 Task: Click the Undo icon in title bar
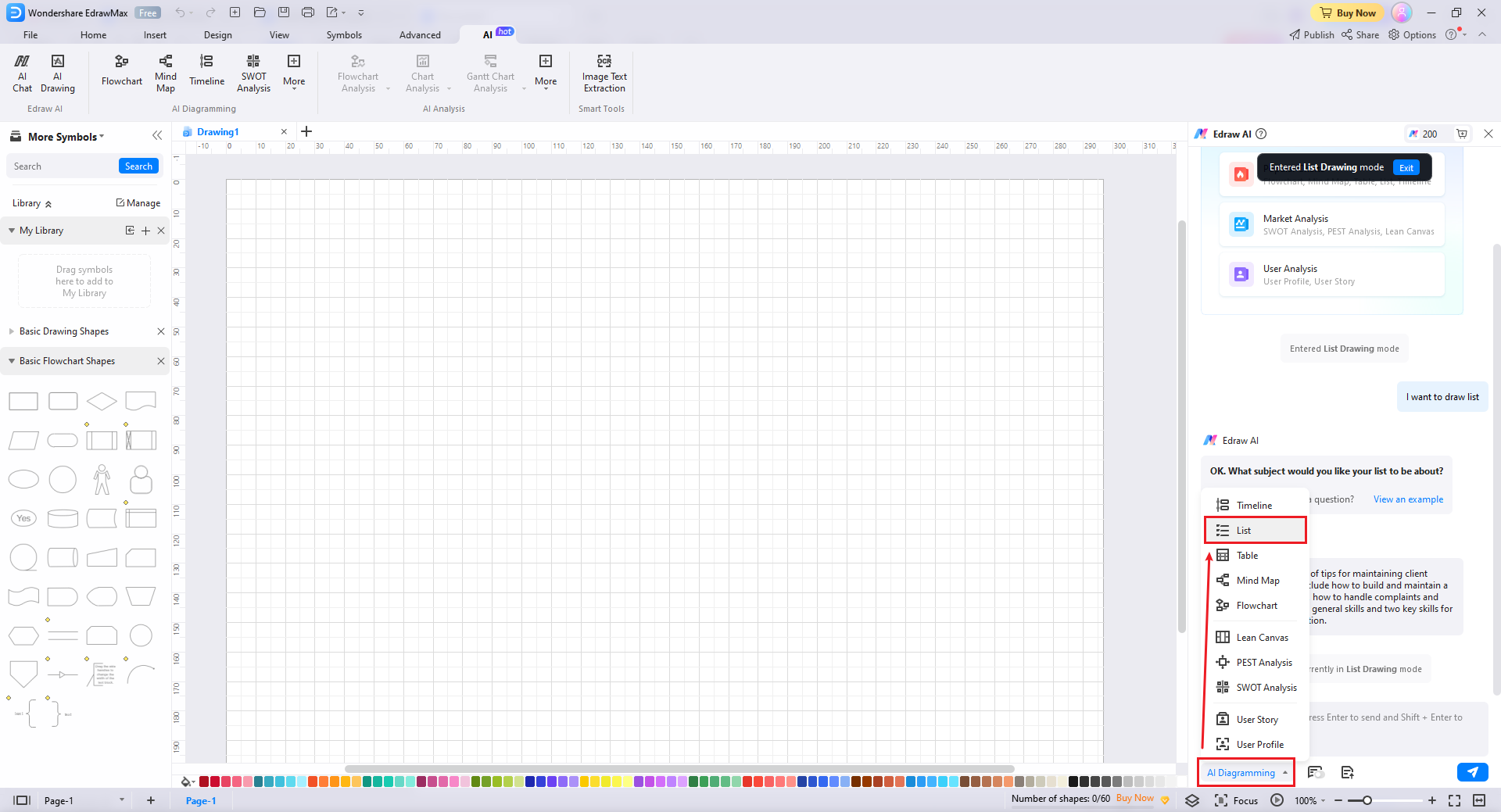[x=181, y=13]
